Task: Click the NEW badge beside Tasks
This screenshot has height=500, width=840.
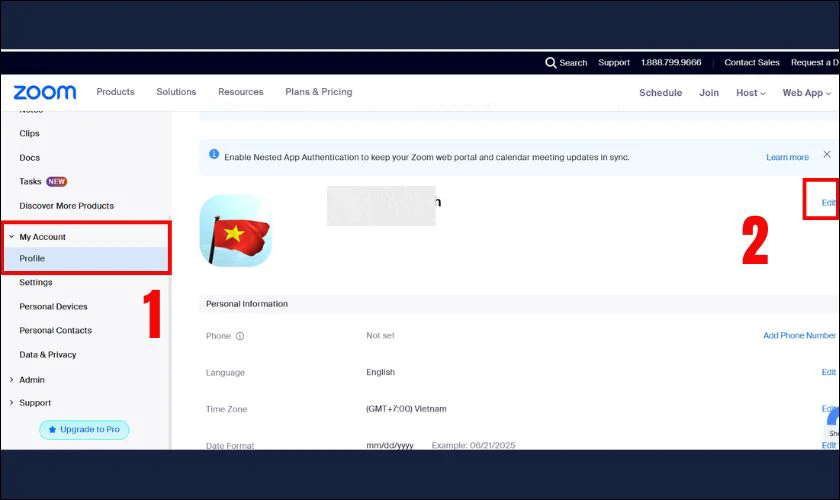Action: point(56,182)
